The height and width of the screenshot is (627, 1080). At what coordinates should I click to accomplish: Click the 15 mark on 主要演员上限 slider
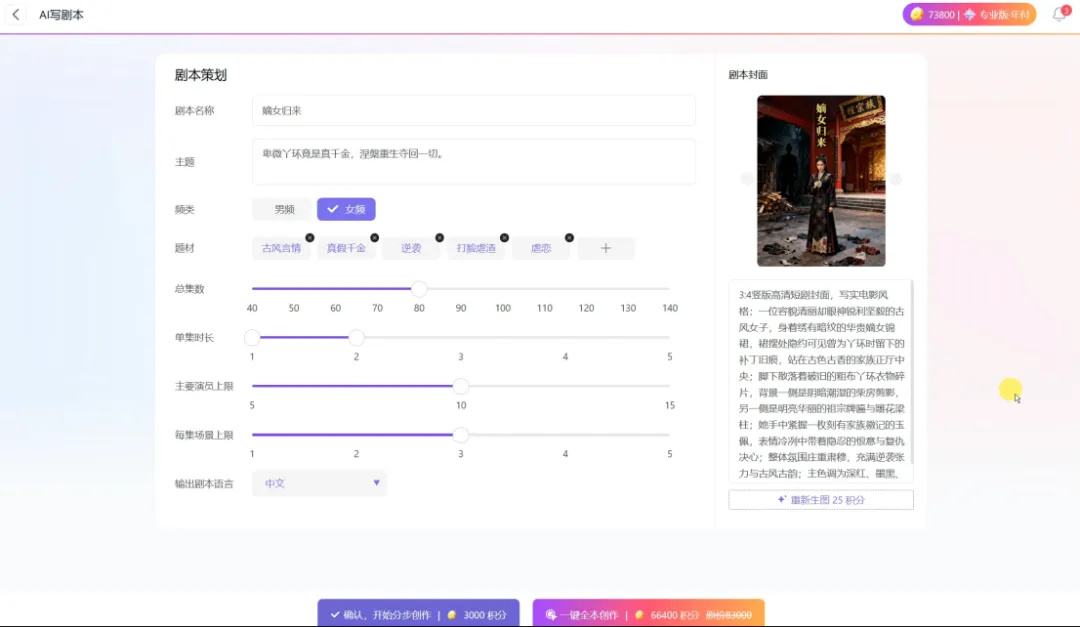point(669,405)
